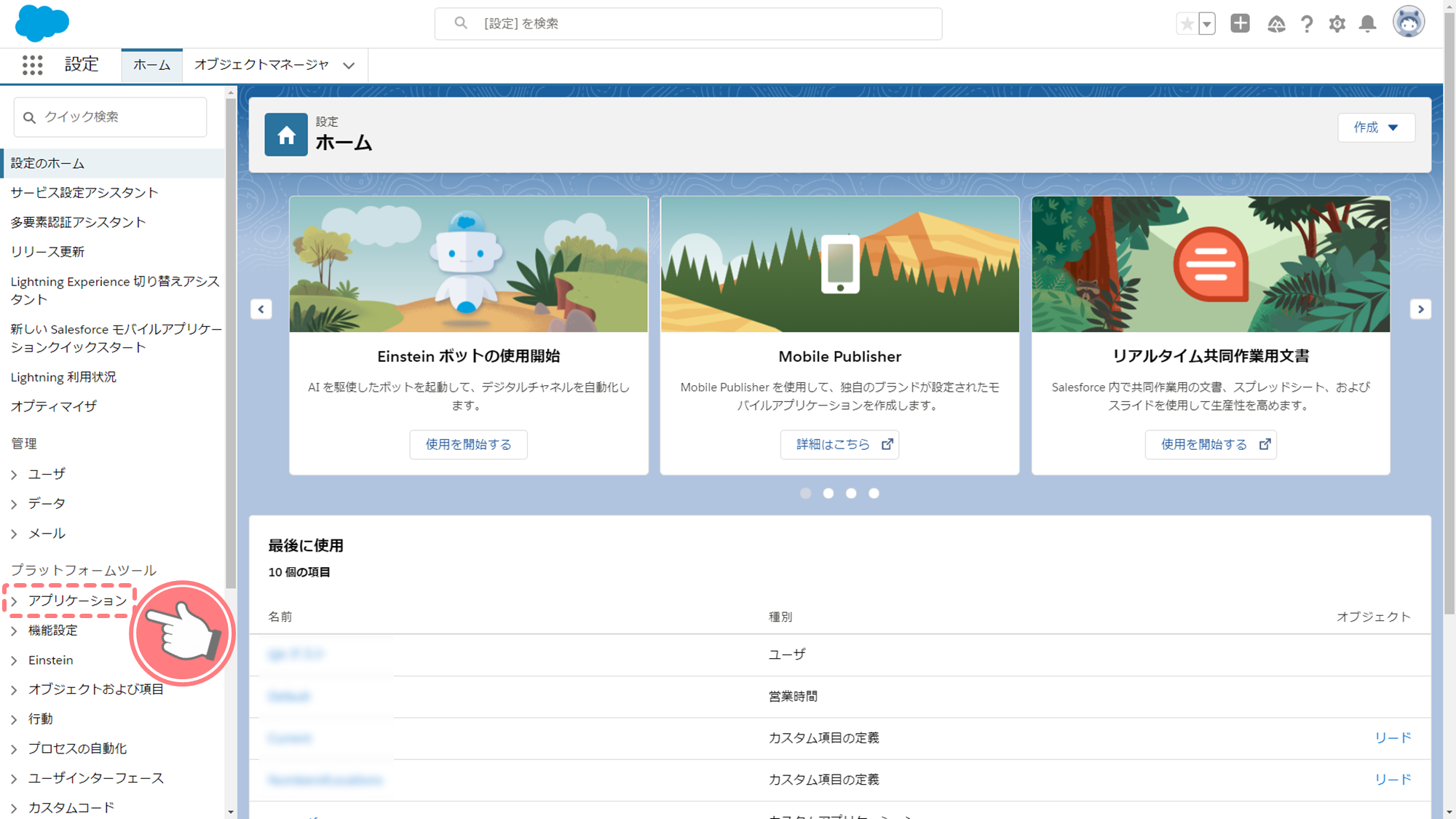Screen dimensions: 1456x819
Task: Expand カスタムコード tree node
Action: (14, 808)
